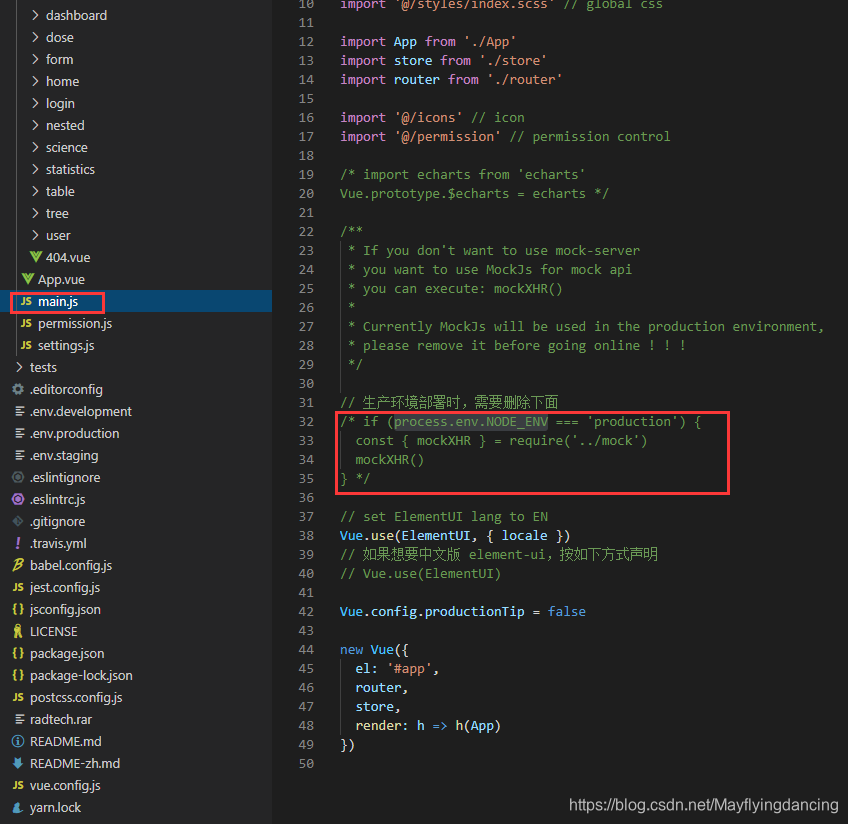848x824 pixels.
Task: Click the JS icon of vue.config.js
Action: (x=18, y=785)
